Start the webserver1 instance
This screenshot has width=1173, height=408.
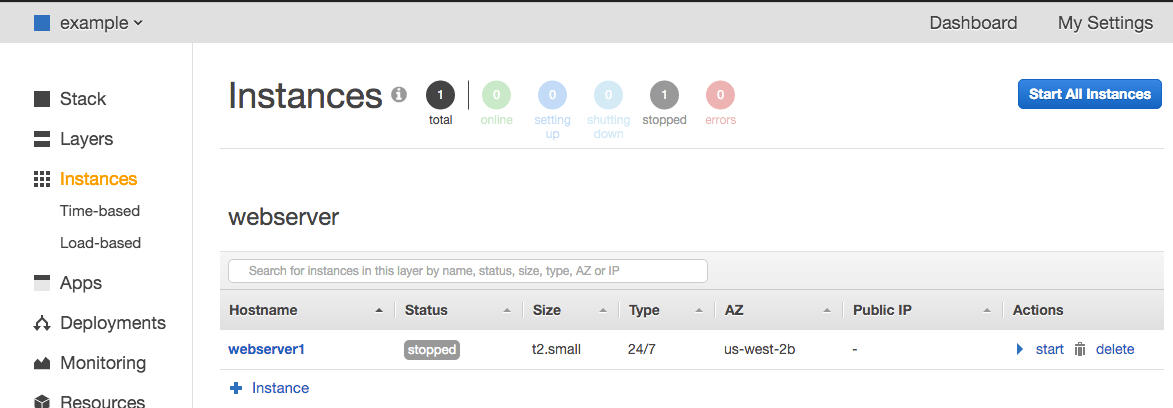1049,349
